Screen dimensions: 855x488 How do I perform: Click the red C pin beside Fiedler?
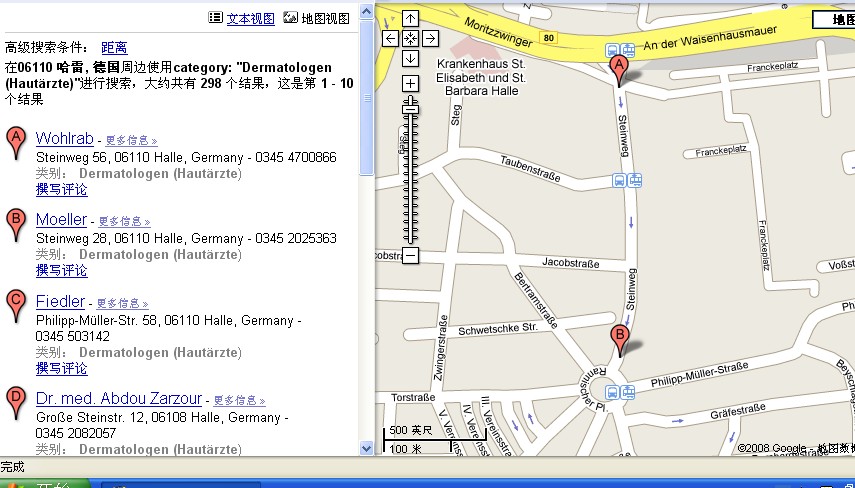click(16, 305)
